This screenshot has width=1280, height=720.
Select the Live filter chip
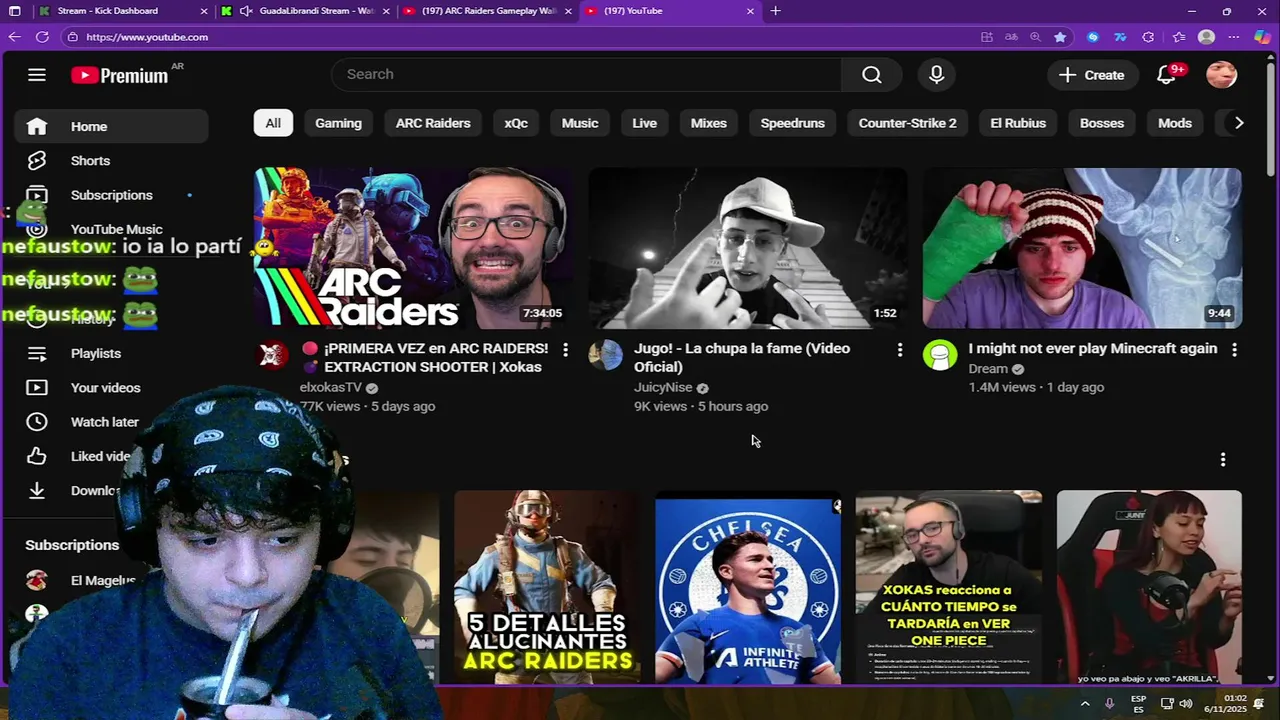[645, 123]
